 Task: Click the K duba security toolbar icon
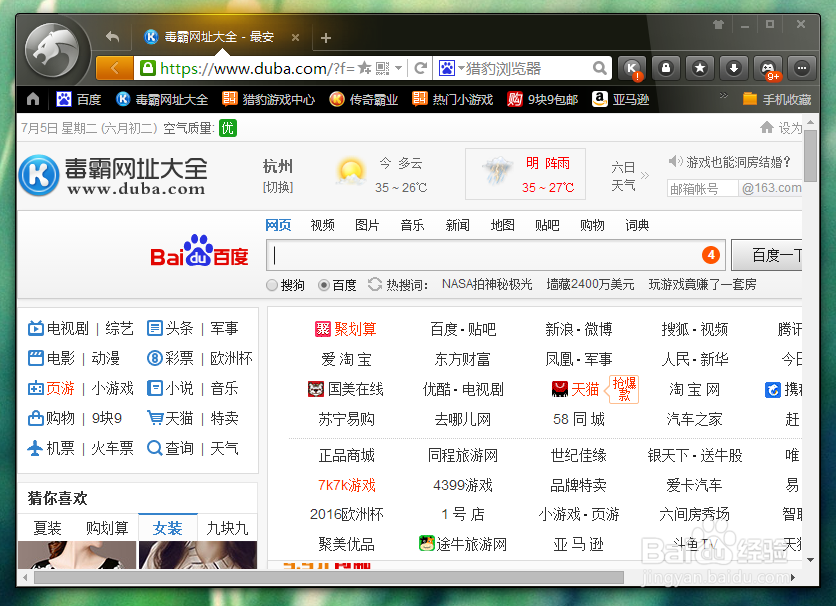coord(632,68)
